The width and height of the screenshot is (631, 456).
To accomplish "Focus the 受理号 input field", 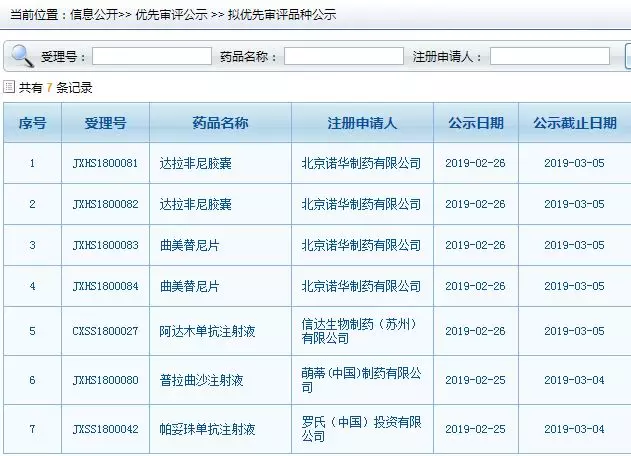I will tap(152, 56).
